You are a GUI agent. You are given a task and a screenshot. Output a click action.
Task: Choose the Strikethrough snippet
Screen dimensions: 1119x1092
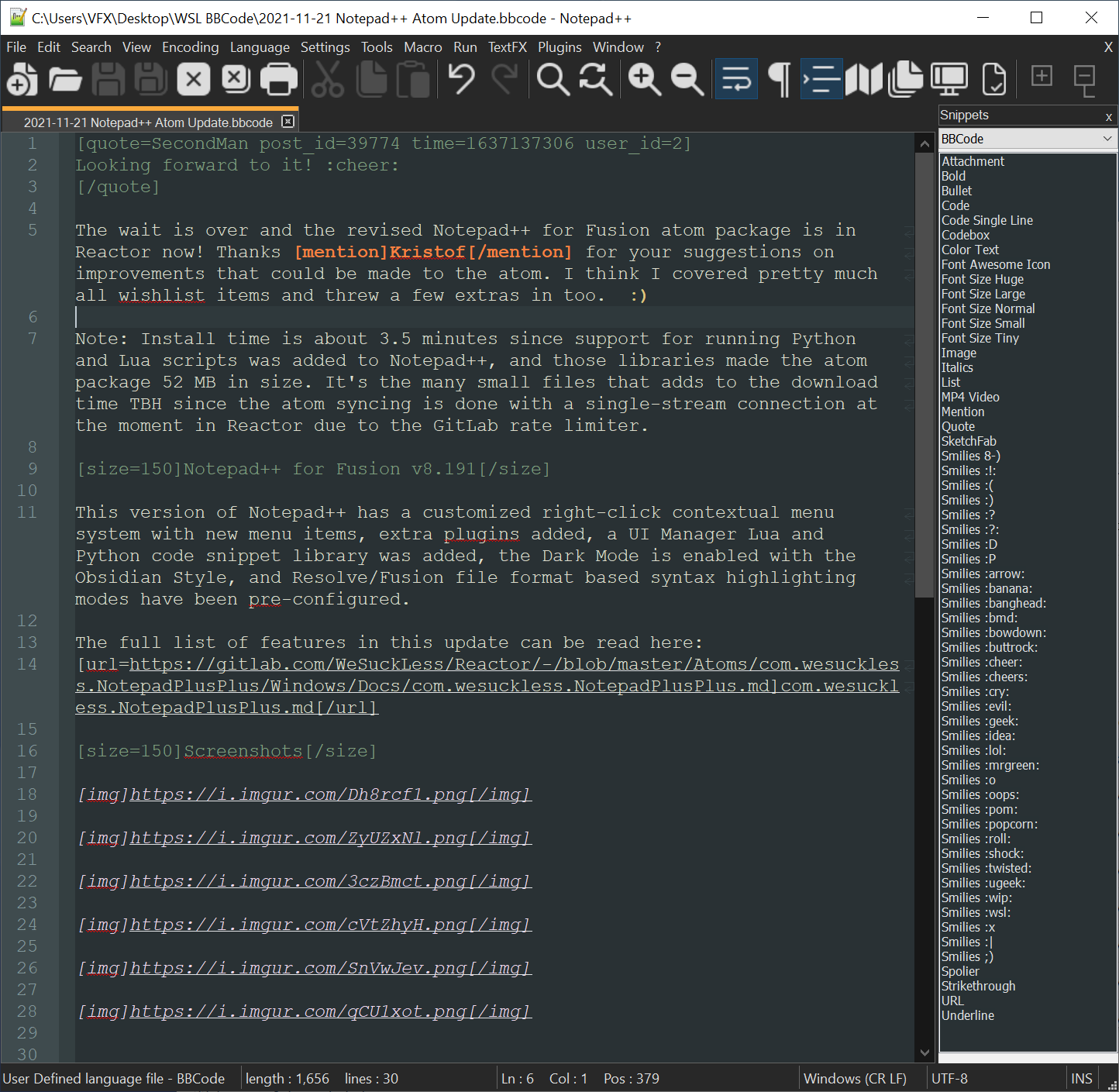[x=978, y=986]
